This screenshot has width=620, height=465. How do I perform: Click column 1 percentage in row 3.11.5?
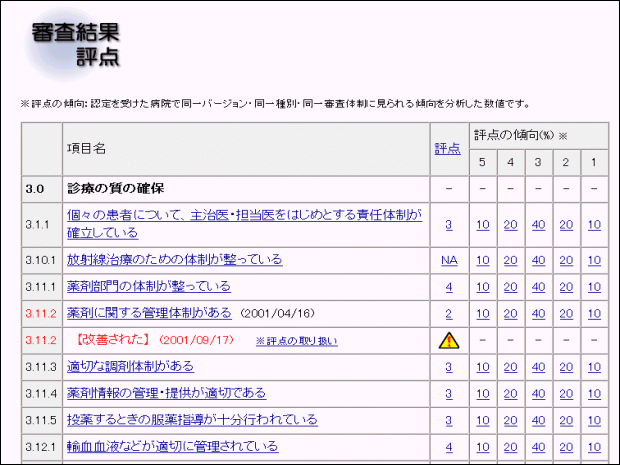594,420
